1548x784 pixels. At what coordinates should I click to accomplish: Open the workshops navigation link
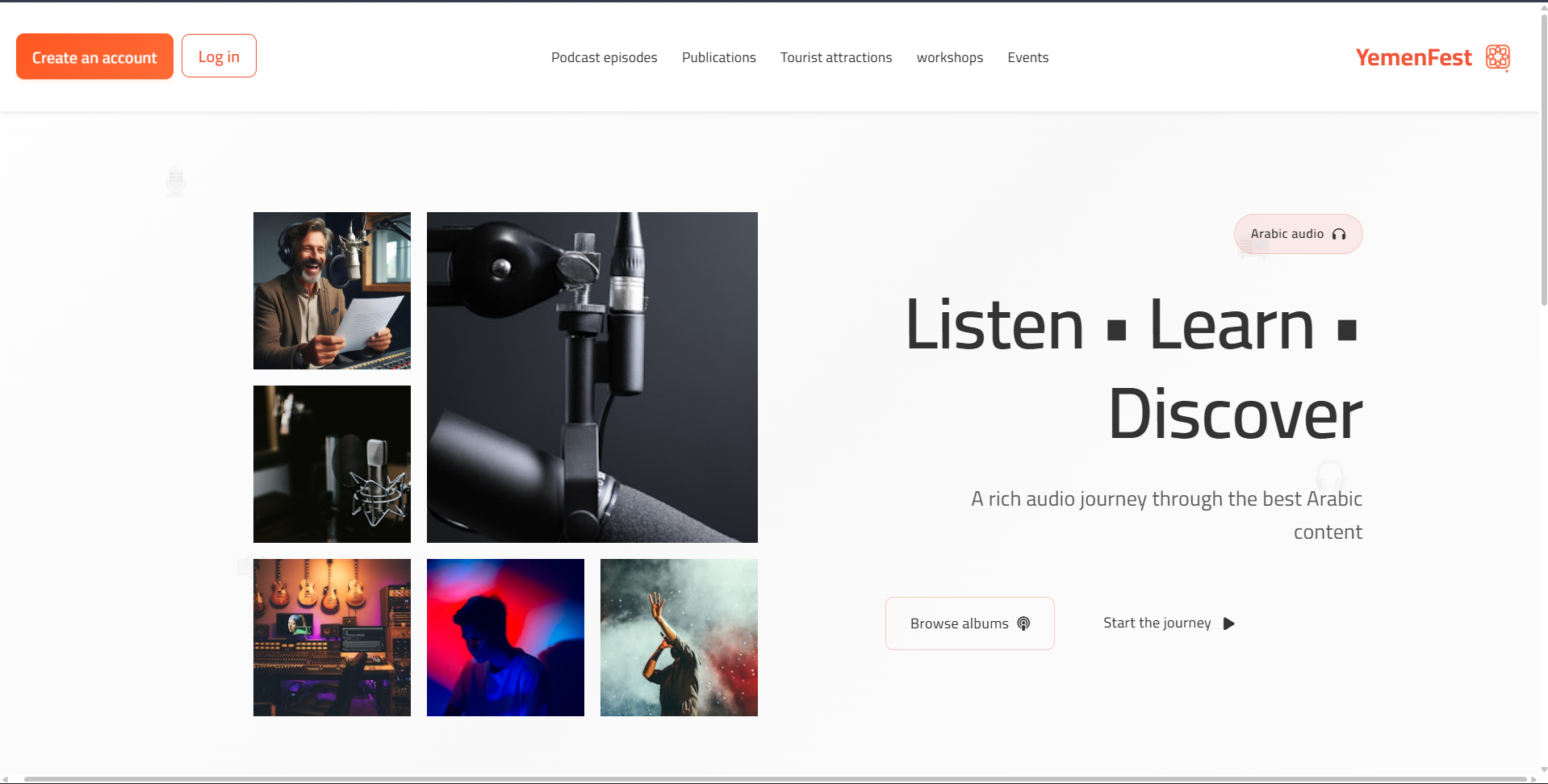point(950,57)
